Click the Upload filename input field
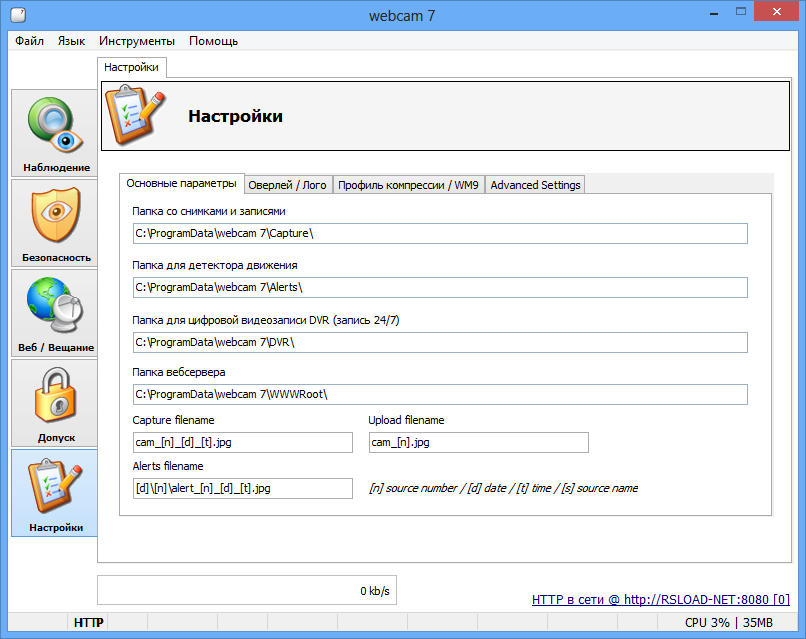 click(x=479, y=442)
